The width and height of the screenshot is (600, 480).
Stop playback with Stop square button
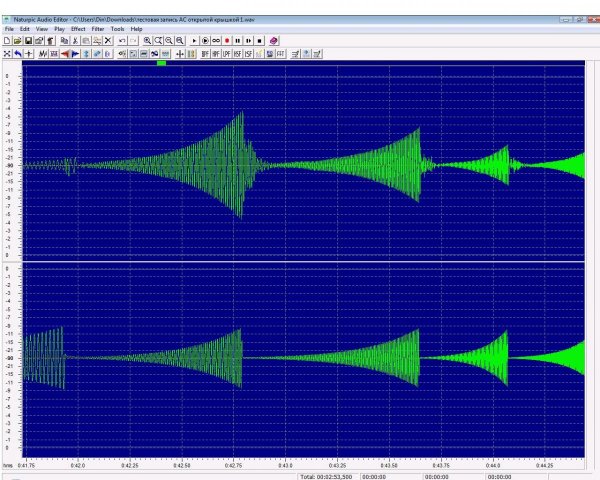coord(259,41)
